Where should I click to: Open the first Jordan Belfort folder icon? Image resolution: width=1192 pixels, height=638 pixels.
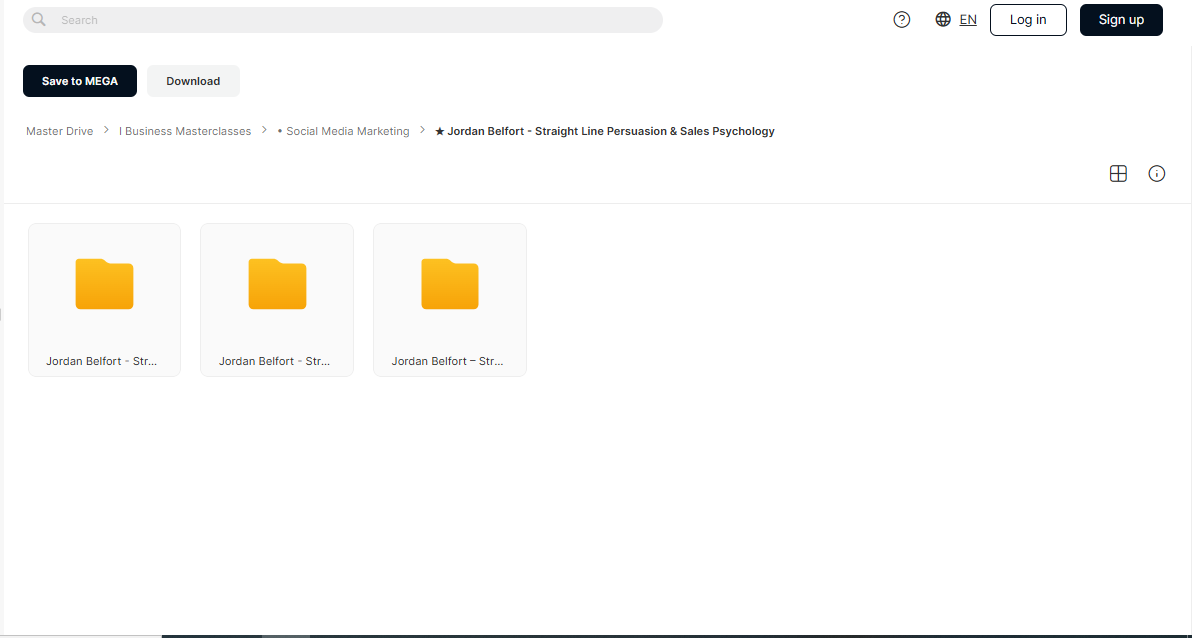coord(104,284)
